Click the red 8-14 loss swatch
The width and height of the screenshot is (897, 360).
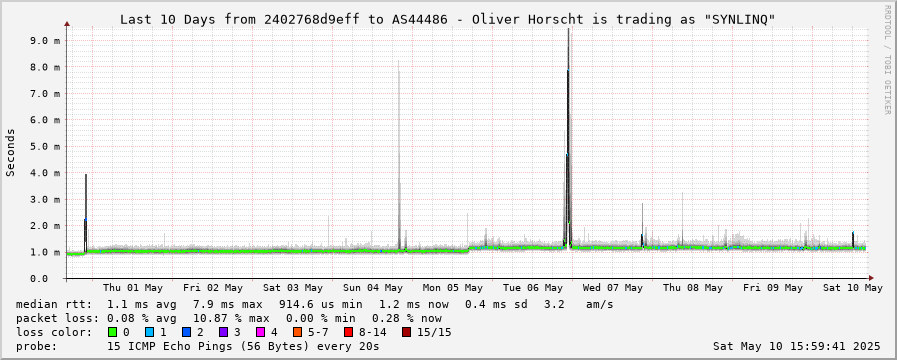(348, 332)
